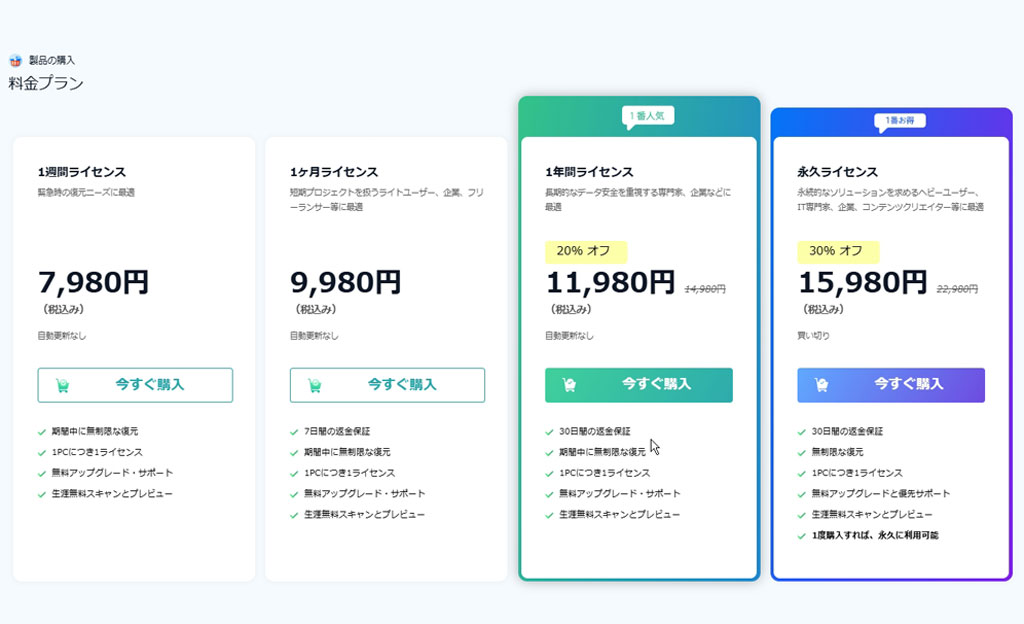Image resolution: width=1024 pixels, height=624 pixels.
Task: Click the yellow 30% オフ discount tag
Action: pyautogui.click(x=838, y=251)
